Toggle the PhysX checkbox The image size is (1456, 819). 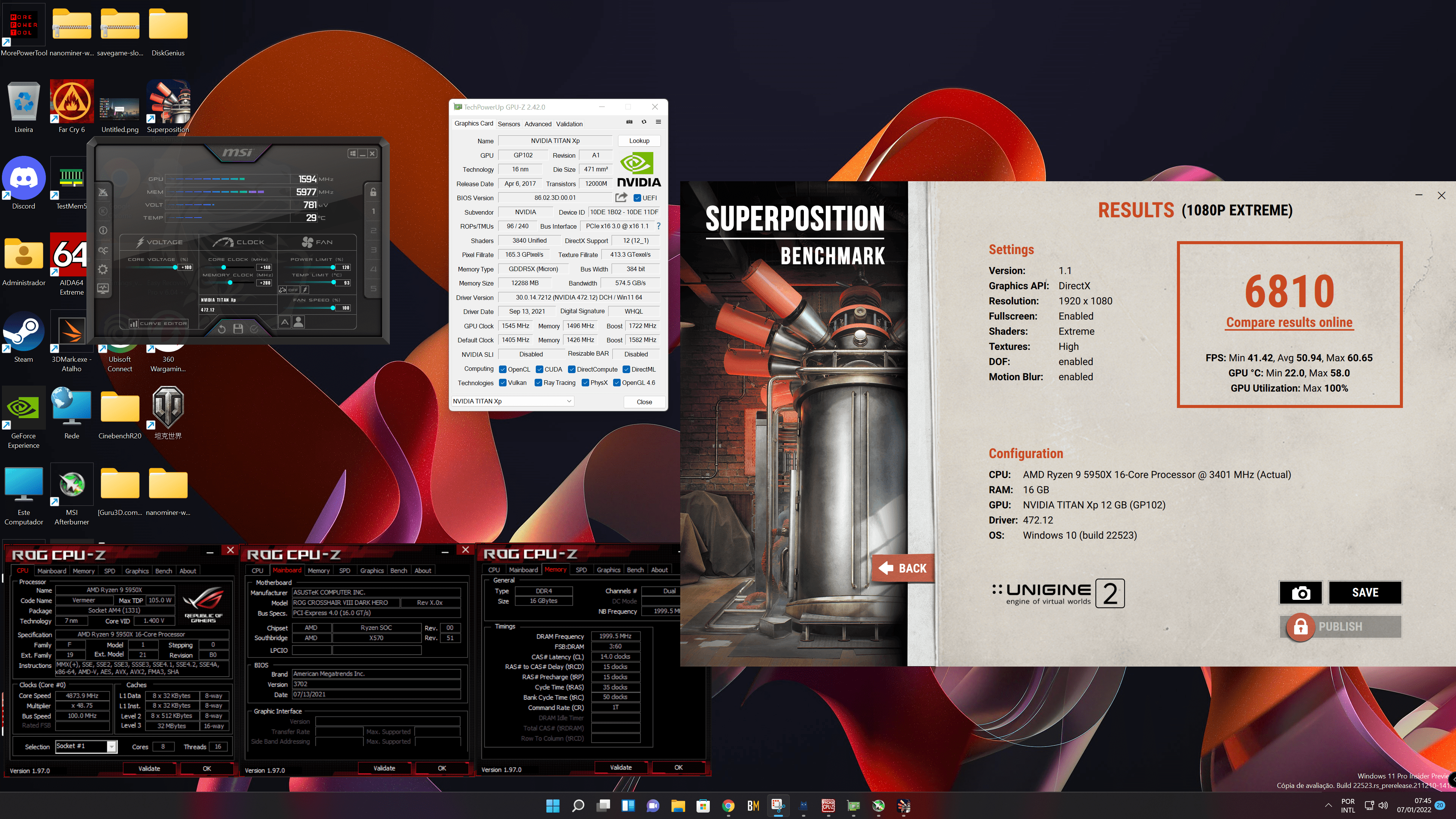coord(585,383)
